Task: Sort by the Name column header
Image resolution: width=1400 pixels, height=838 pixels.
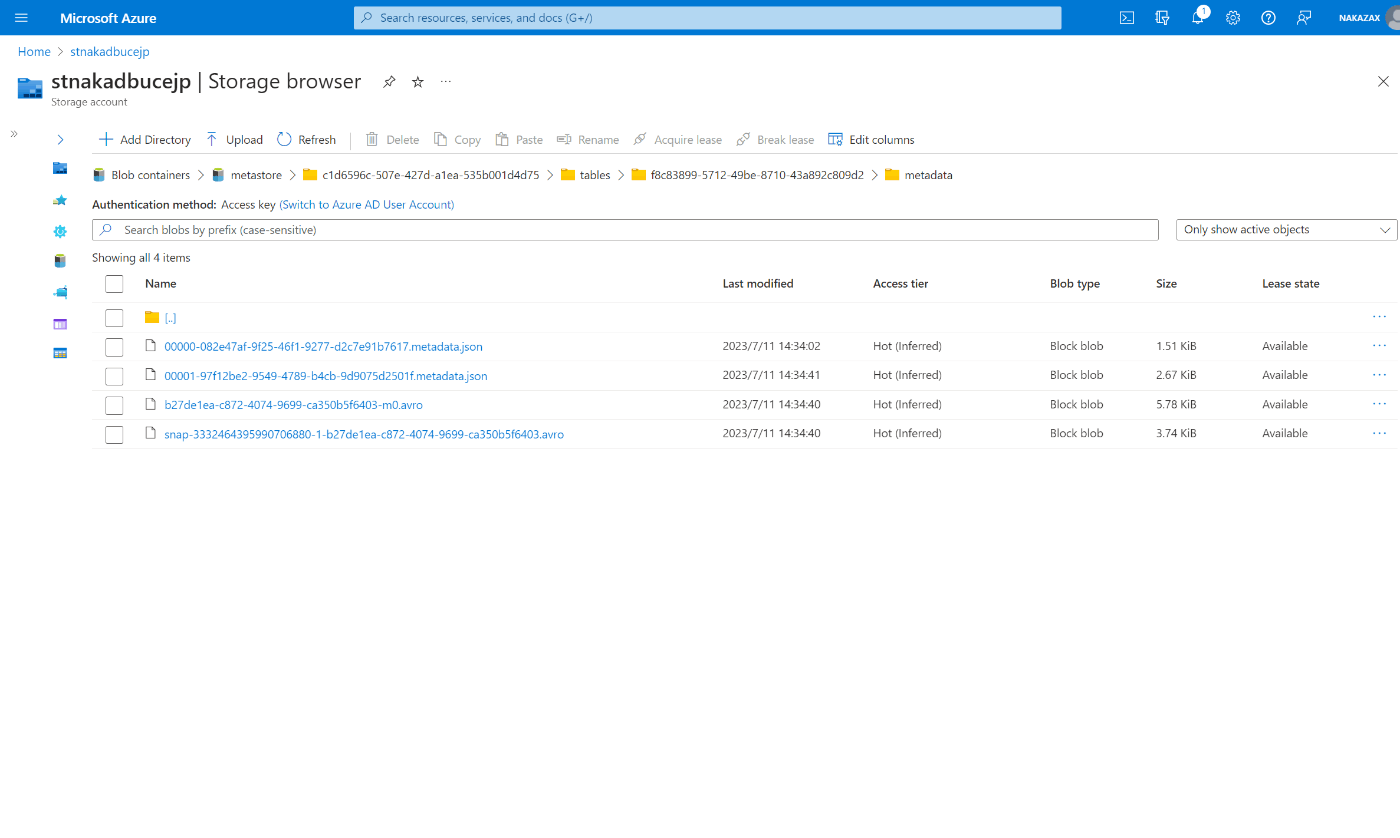Action: click(161, 284)
